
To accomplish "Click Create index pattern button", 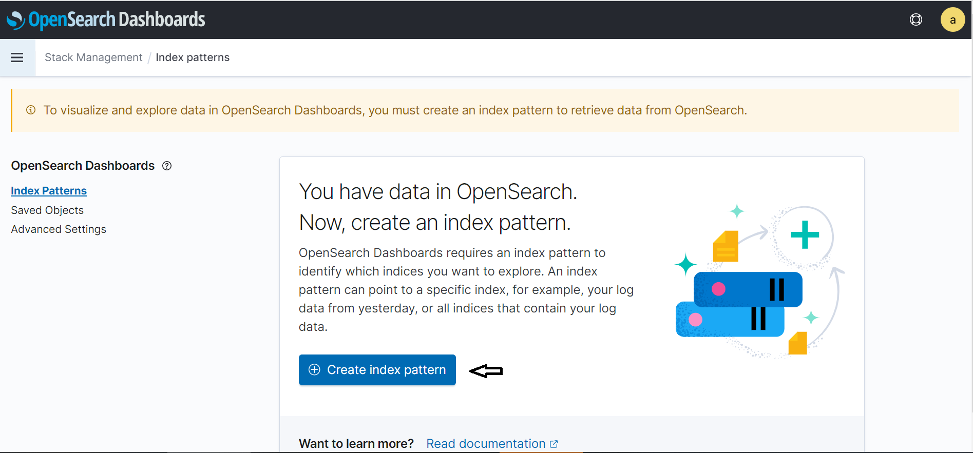I will (x=377, y=370).
